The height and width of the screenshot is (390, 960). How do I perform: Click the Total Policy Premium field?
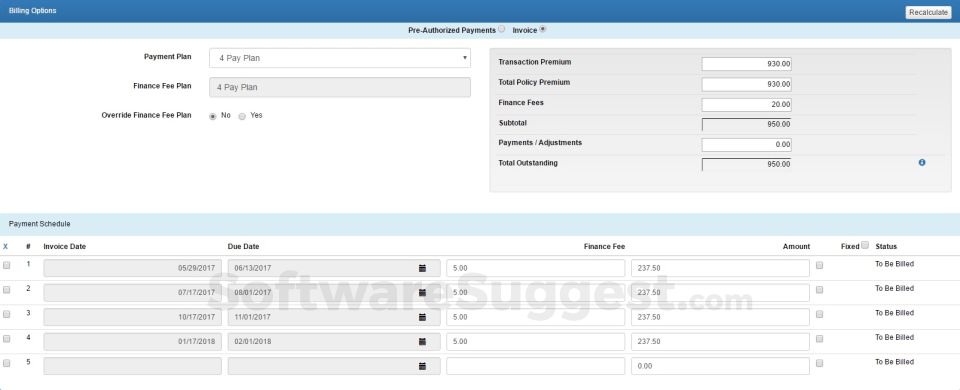point(746,84)
